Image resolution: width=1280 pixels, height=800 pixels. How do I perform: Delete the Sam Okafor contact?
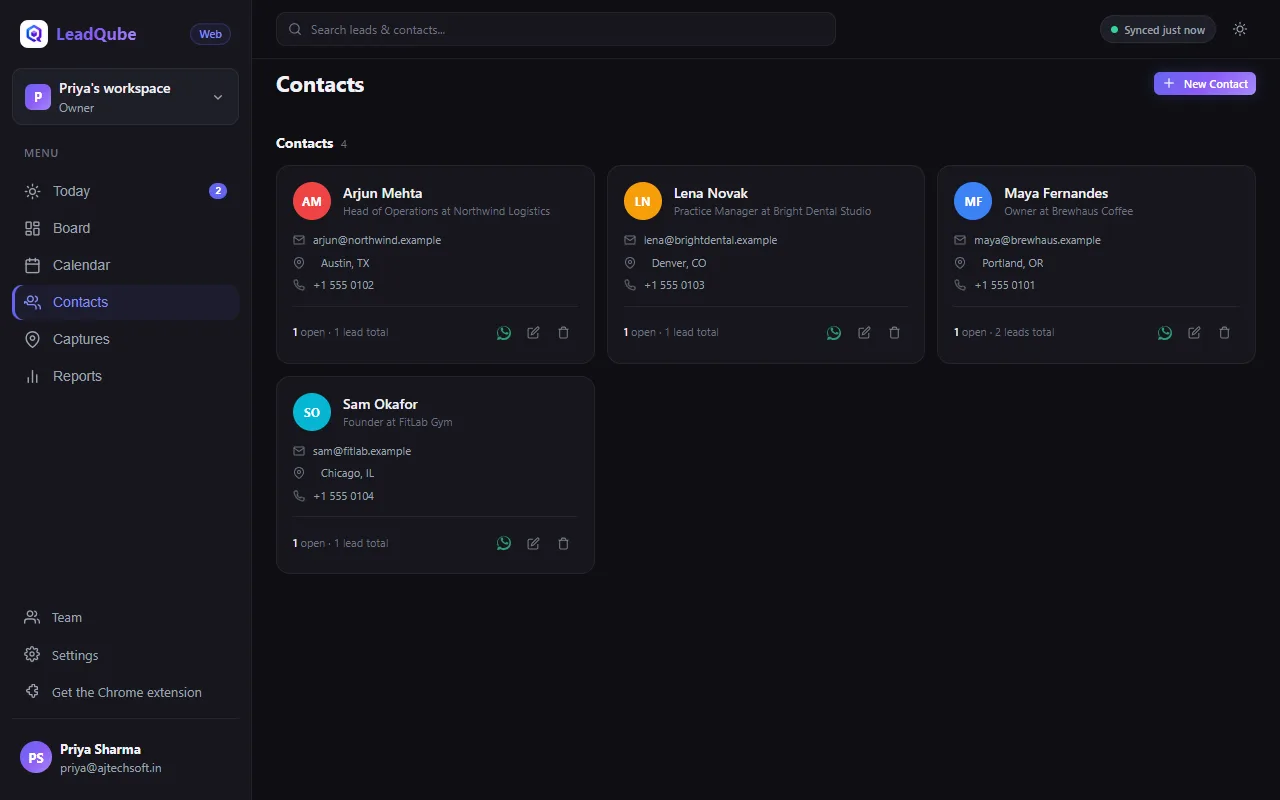pos(564,543)
